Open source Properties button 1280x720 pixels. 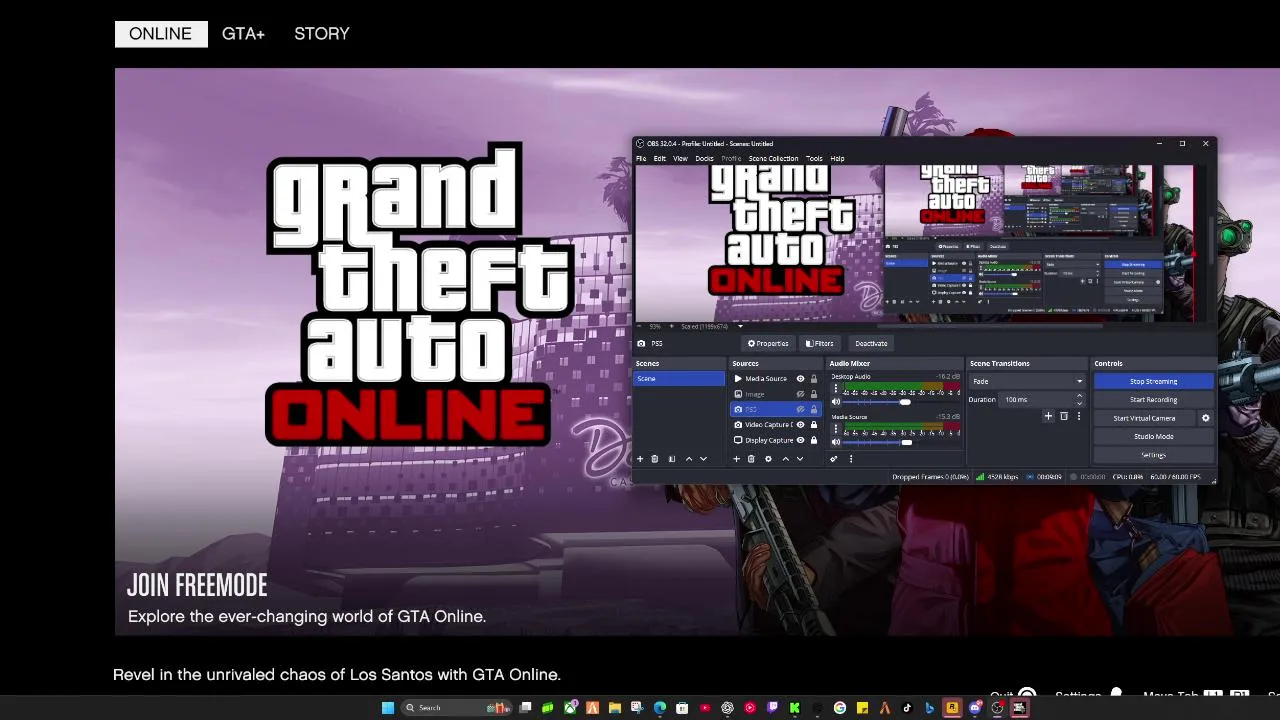tap(768, 343)
